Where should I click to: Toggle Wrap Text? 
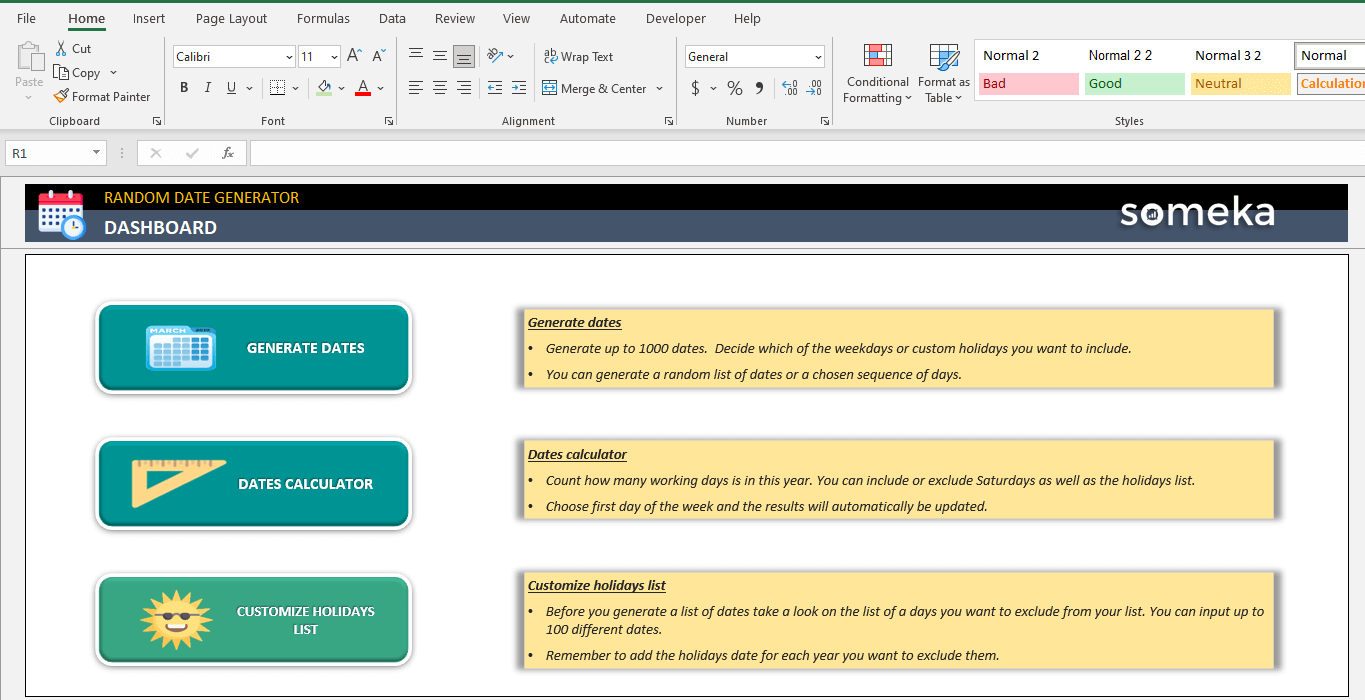click(578, 56)
